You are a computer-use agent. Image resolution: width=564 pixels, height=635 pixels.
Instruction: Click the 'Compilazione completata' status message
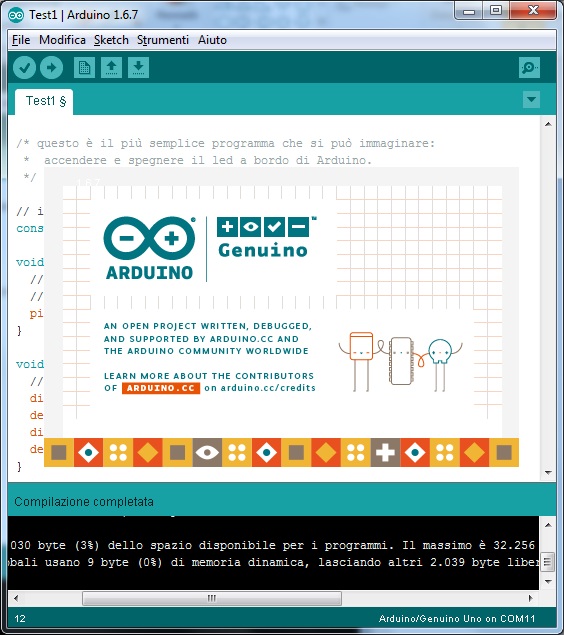(84, 502)
